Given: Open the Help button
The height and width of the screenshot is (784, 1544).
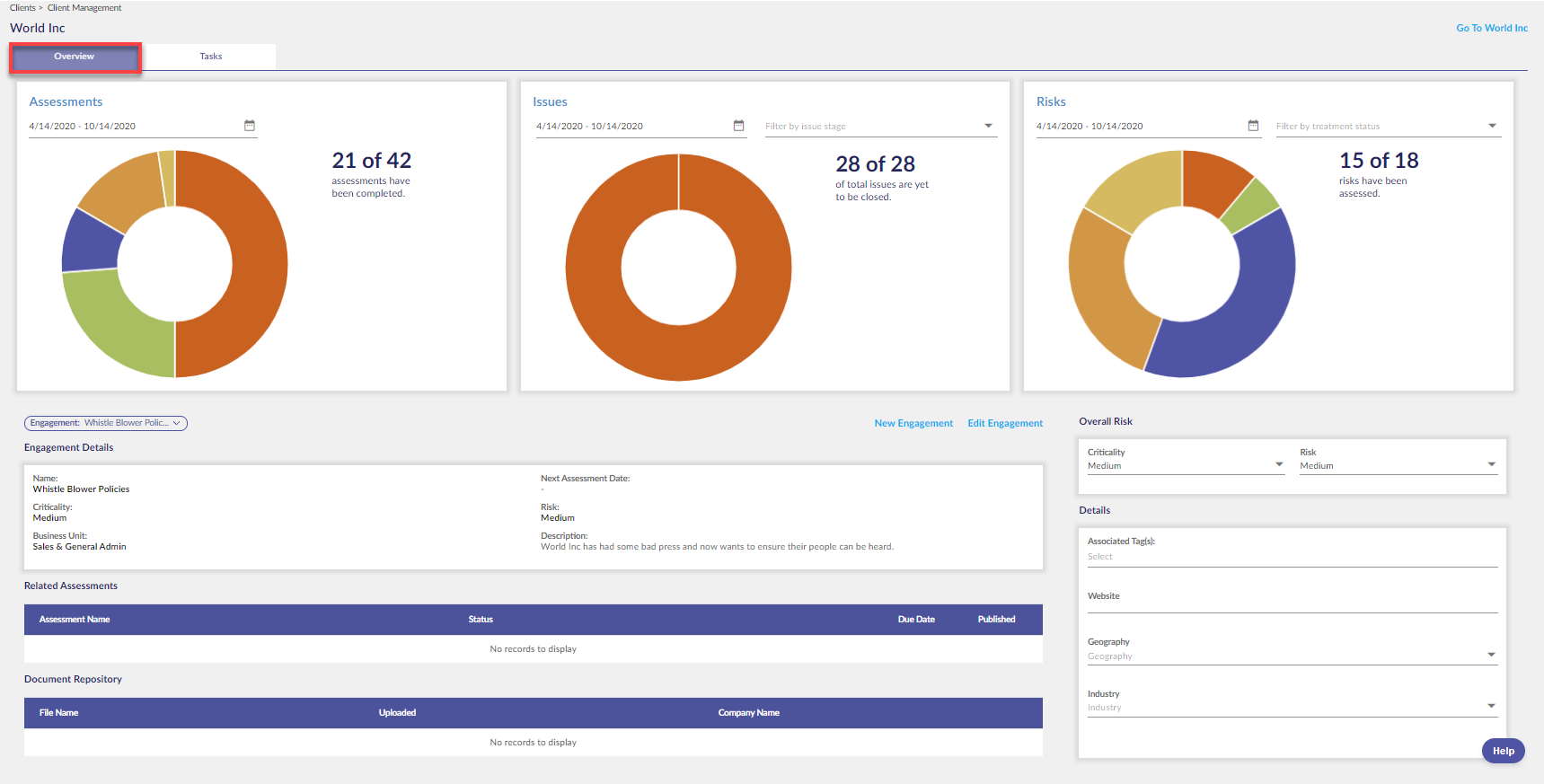Looking at the screenshot, I should (x=1504, y=751).
